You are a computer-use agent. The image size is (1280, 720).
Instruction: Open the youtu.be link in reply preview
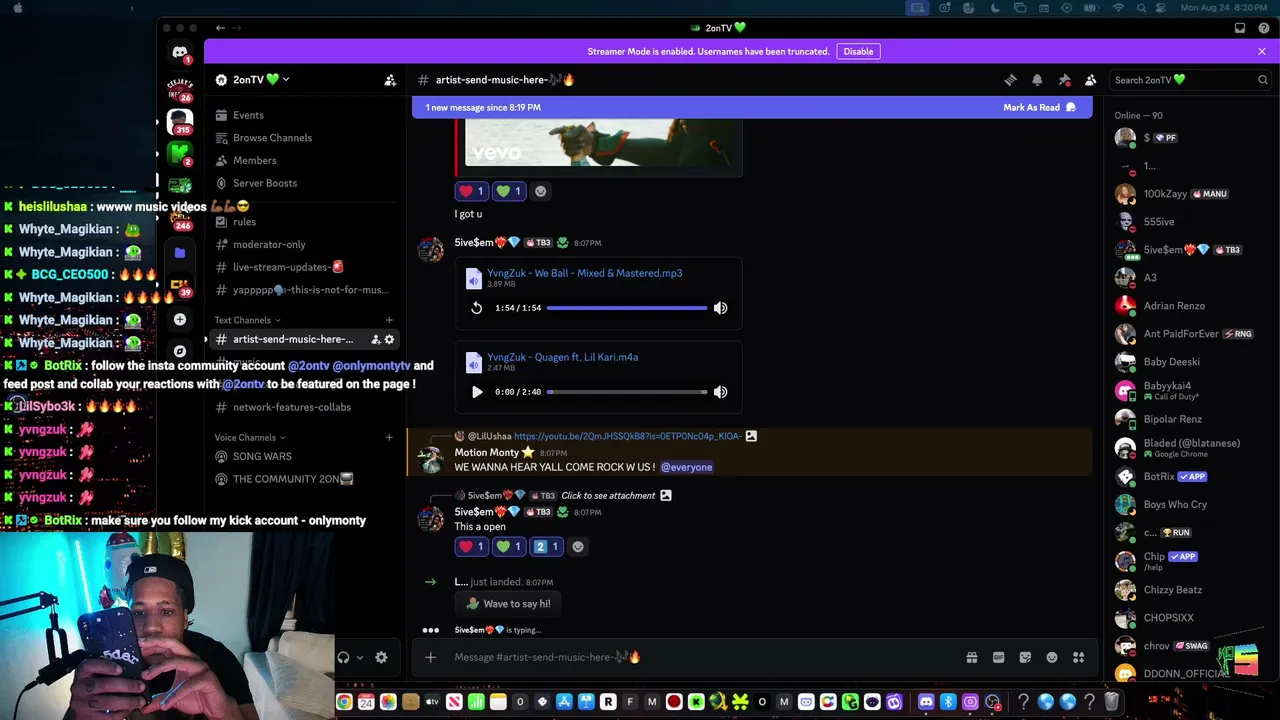(628, 436)
